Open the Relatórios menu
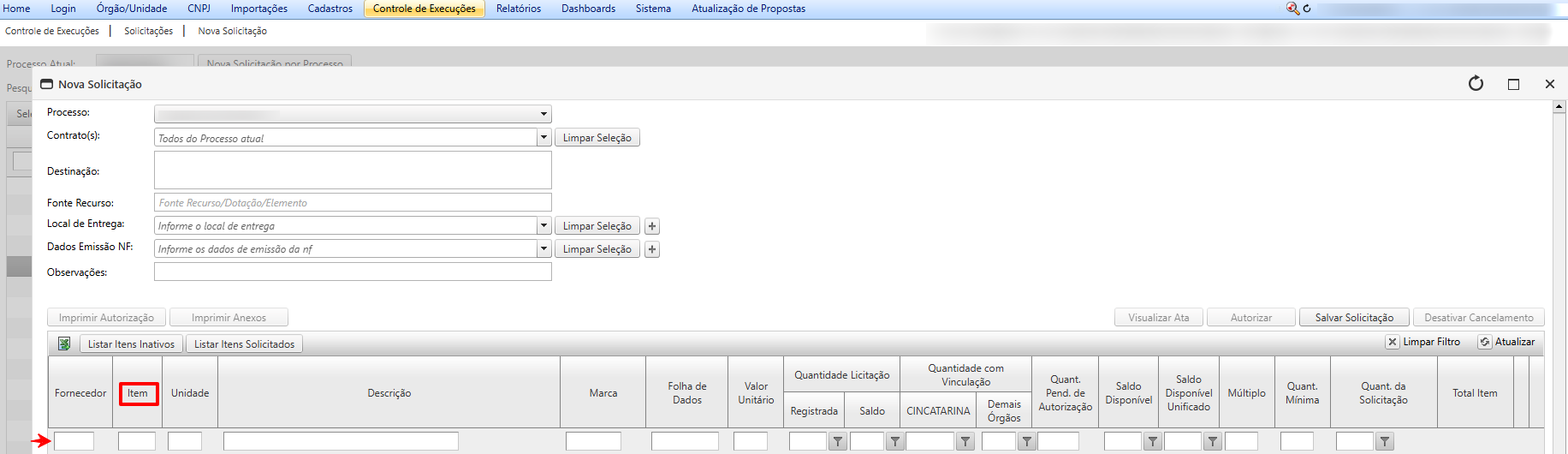Viewport: 1568px width, 454px height. click(519, 9)
